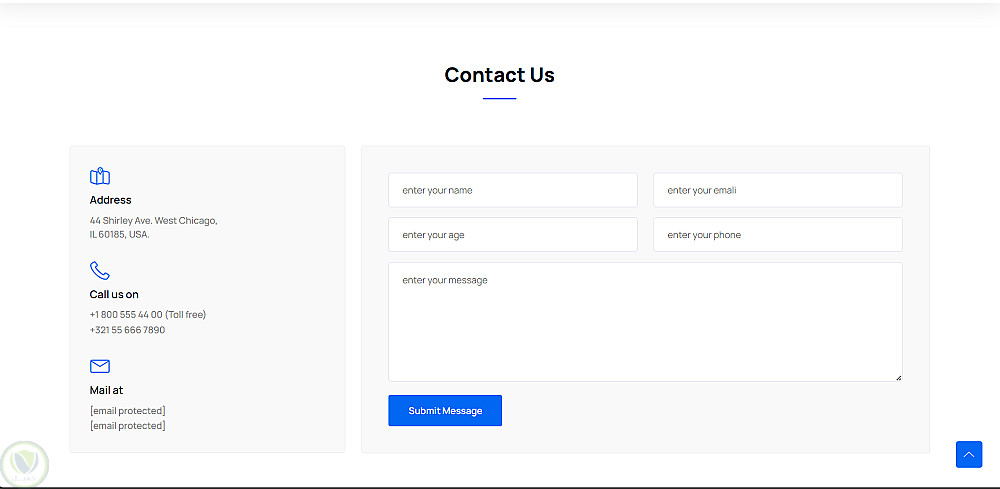Click the message textarea resize handle
The image size is (1000, 489).
898,377
